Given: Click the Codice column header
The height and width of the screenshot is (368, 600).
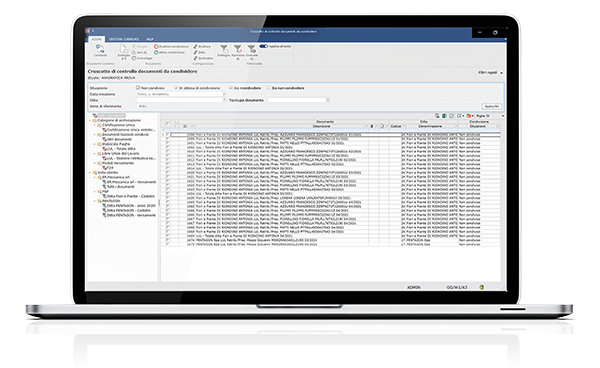Looking at the screenshot, I should tap(396, 126).
